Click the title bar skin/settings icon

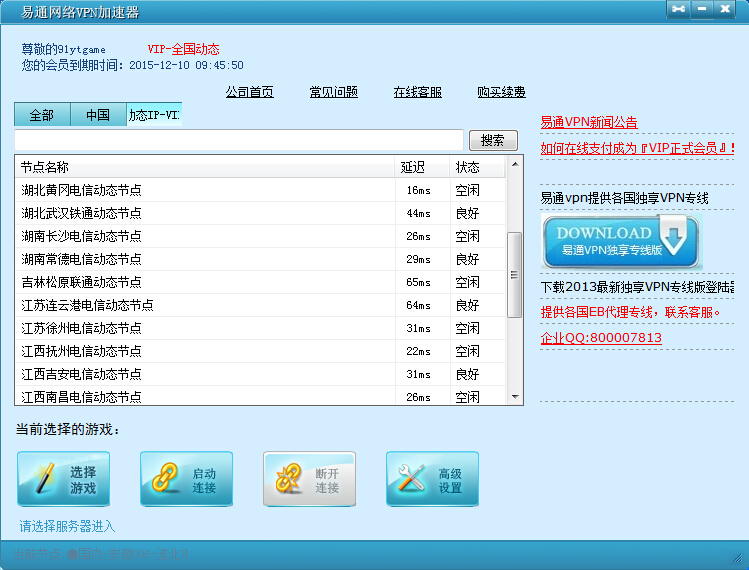678,9
